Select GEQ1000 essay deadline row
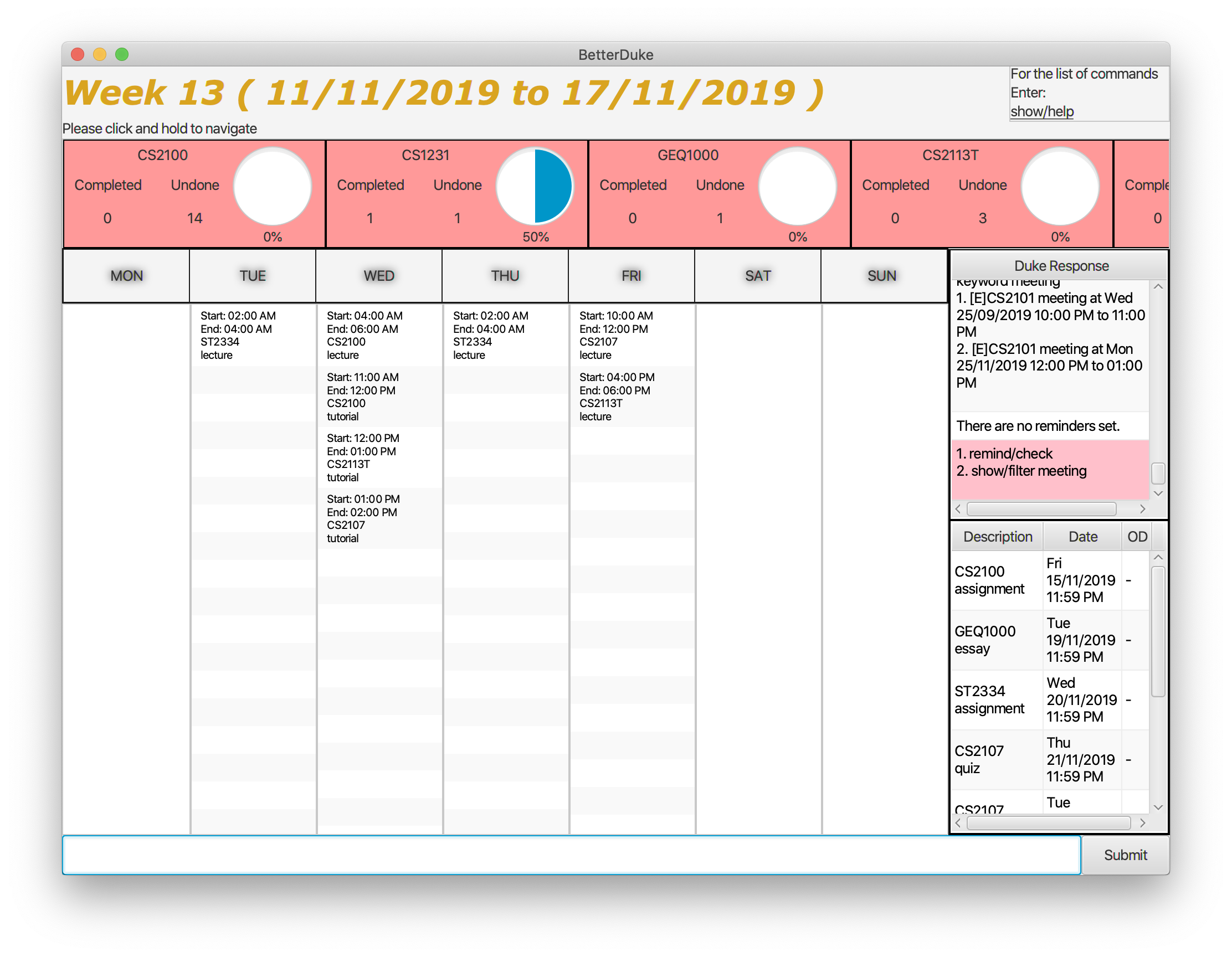Viewport: 1232px width, 957px height. coord(996,640)
